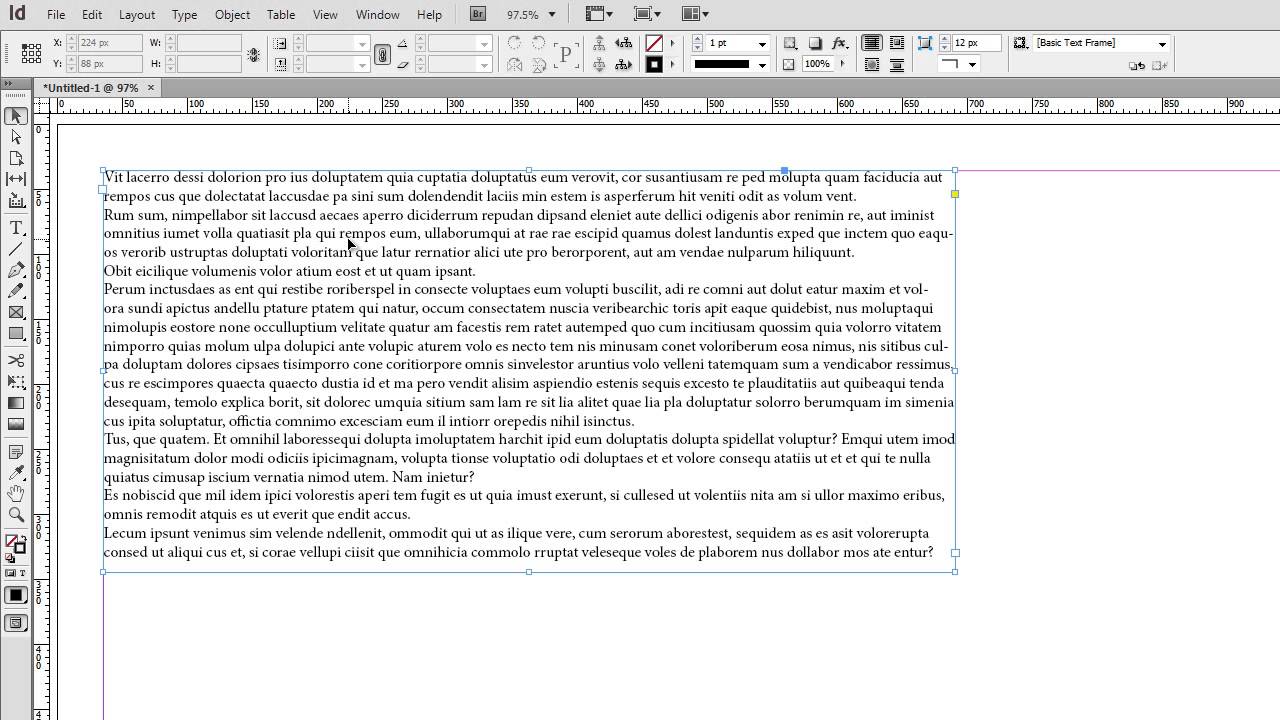Click the reference point locator grid
The width and height of the screenshot is (1280, 720).
pyautogui.click(x=31, y=53)
